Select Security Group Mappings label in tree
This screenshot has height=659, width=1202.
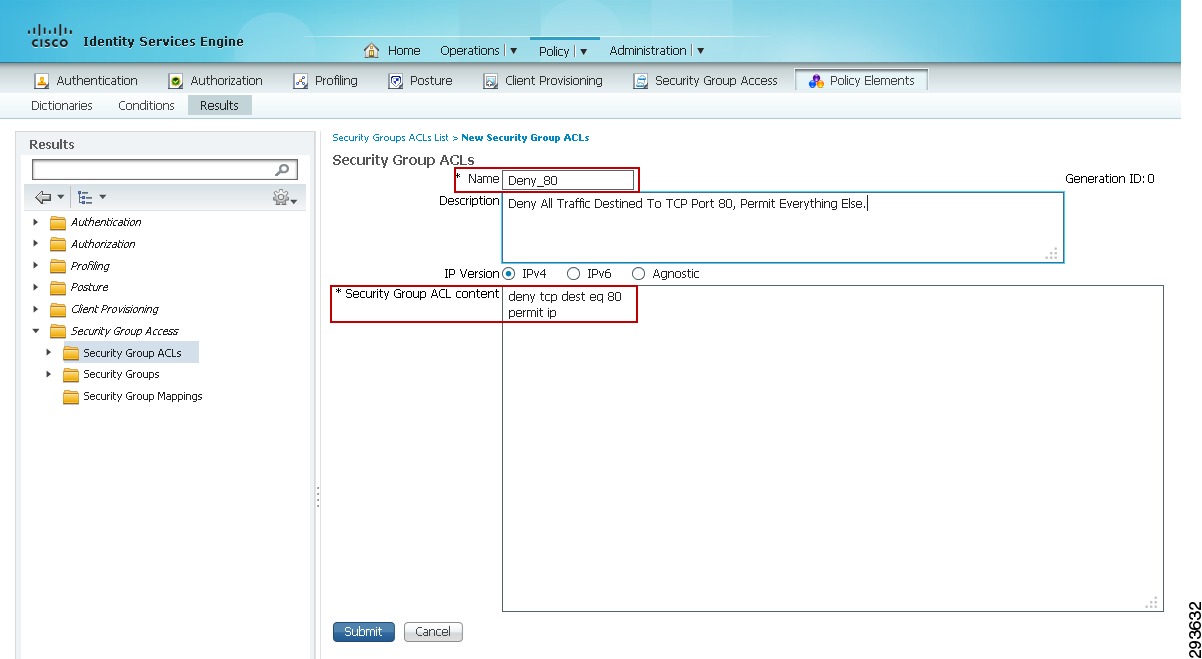tap(143, 397)
